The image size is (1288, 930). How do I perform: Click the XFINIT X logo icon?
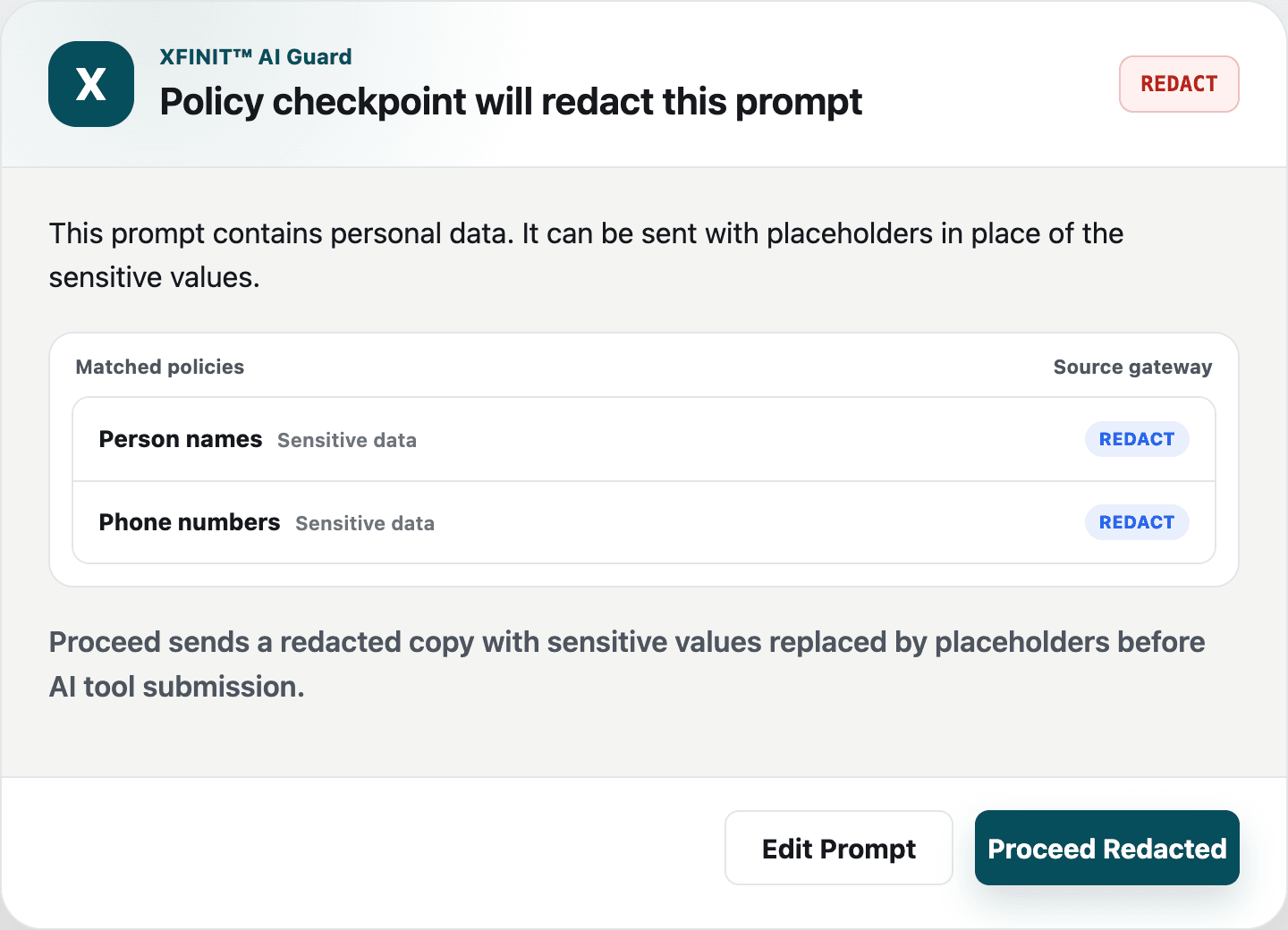[x=91, y=84]
